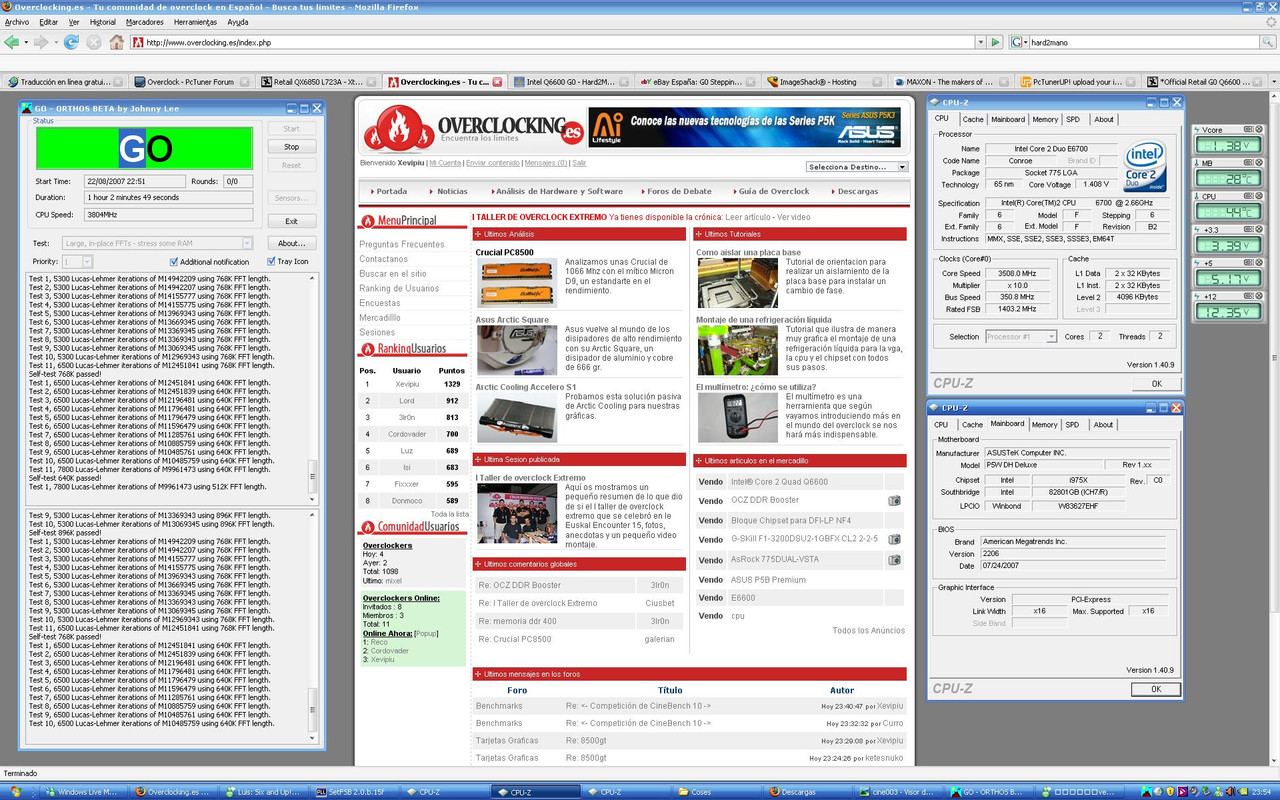1280x800 pixels.
Task: Click the Firefox URL address field
Action: [551, 42]
